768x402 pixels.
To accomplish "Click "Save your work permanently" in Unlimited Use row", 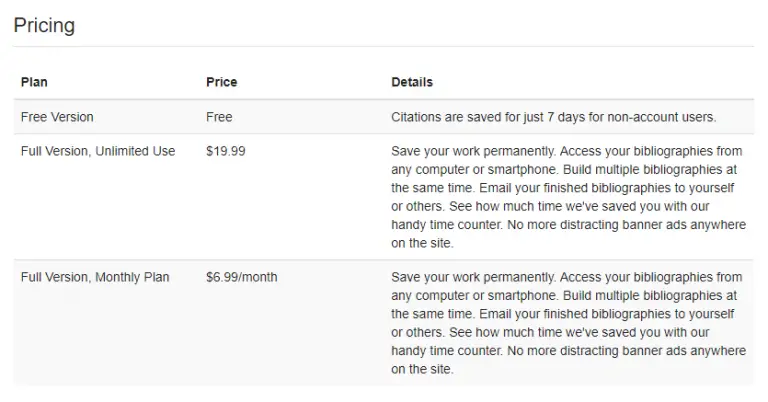I will point(473,151).
